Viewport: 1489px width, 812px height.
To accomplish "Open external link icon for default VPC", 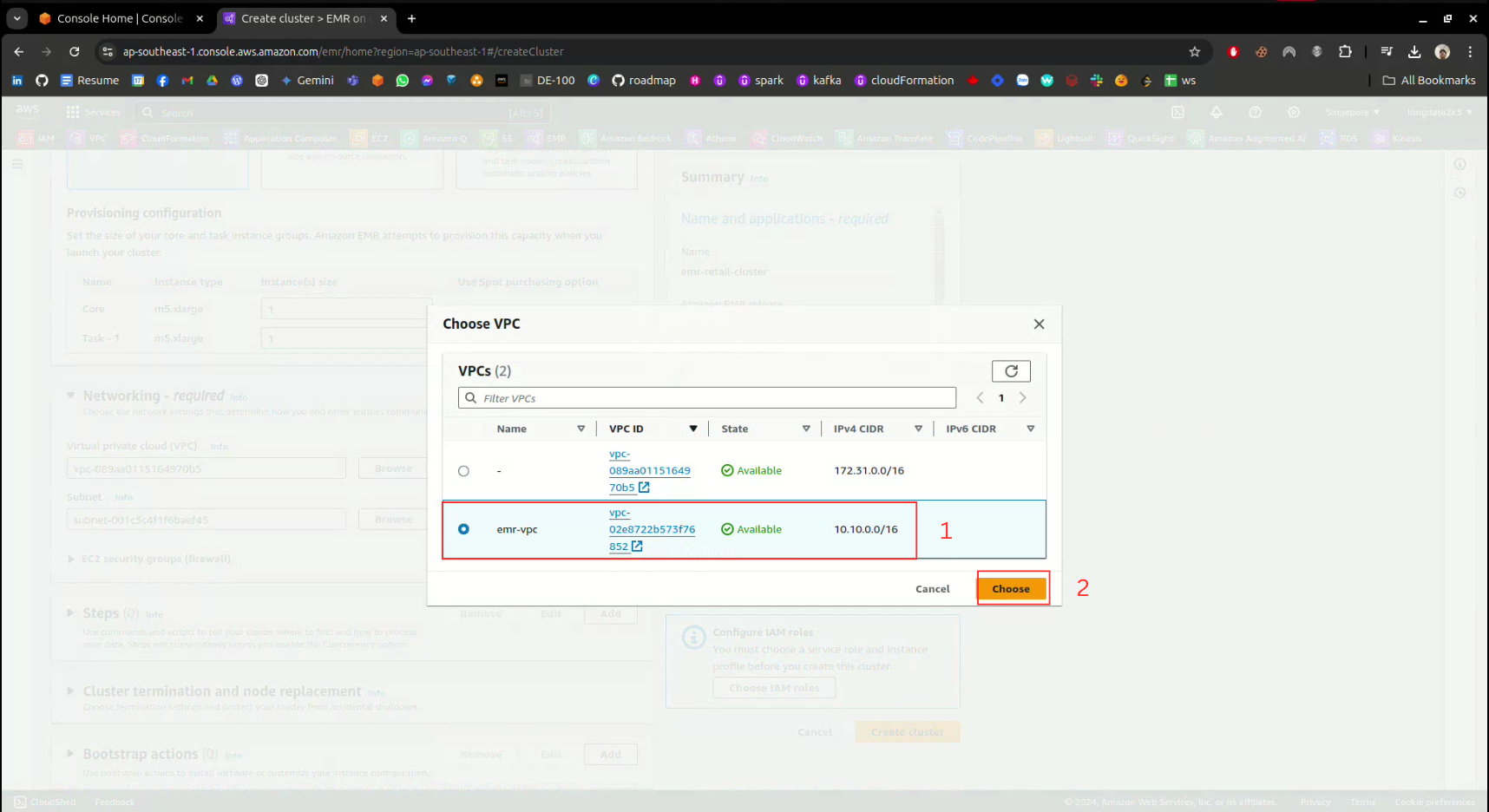I will tap(644, 488).
